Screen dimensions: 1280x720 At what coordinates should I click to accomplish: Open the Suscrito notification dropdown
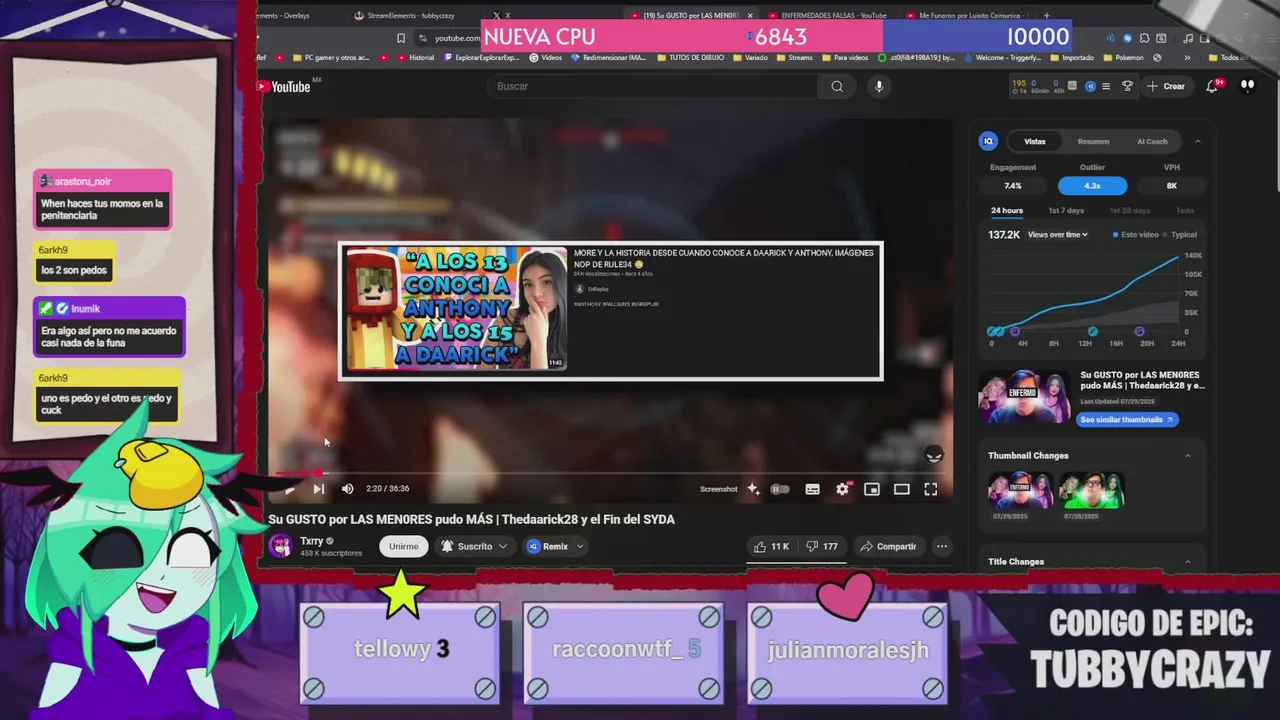[x=475, y=546]
